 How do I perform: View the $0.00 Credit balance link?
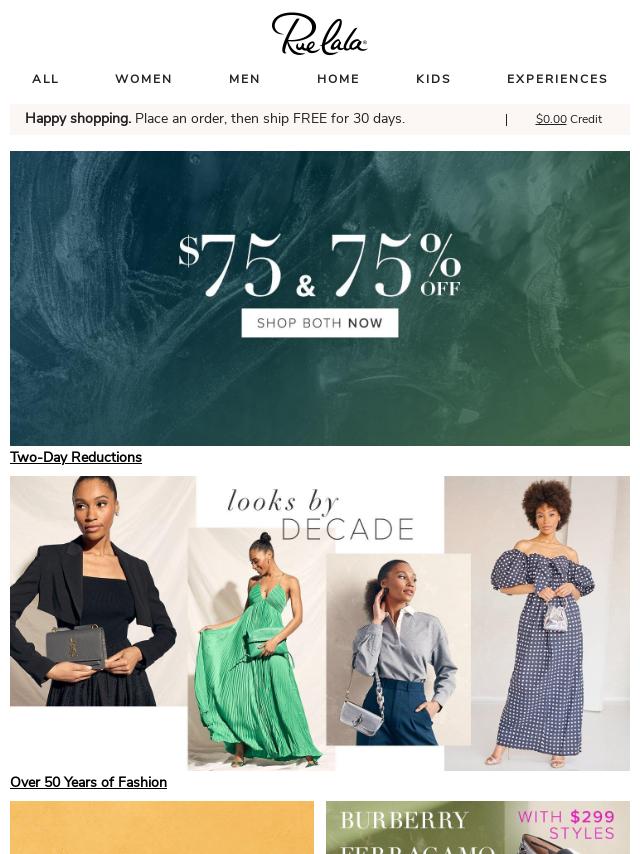569,119
